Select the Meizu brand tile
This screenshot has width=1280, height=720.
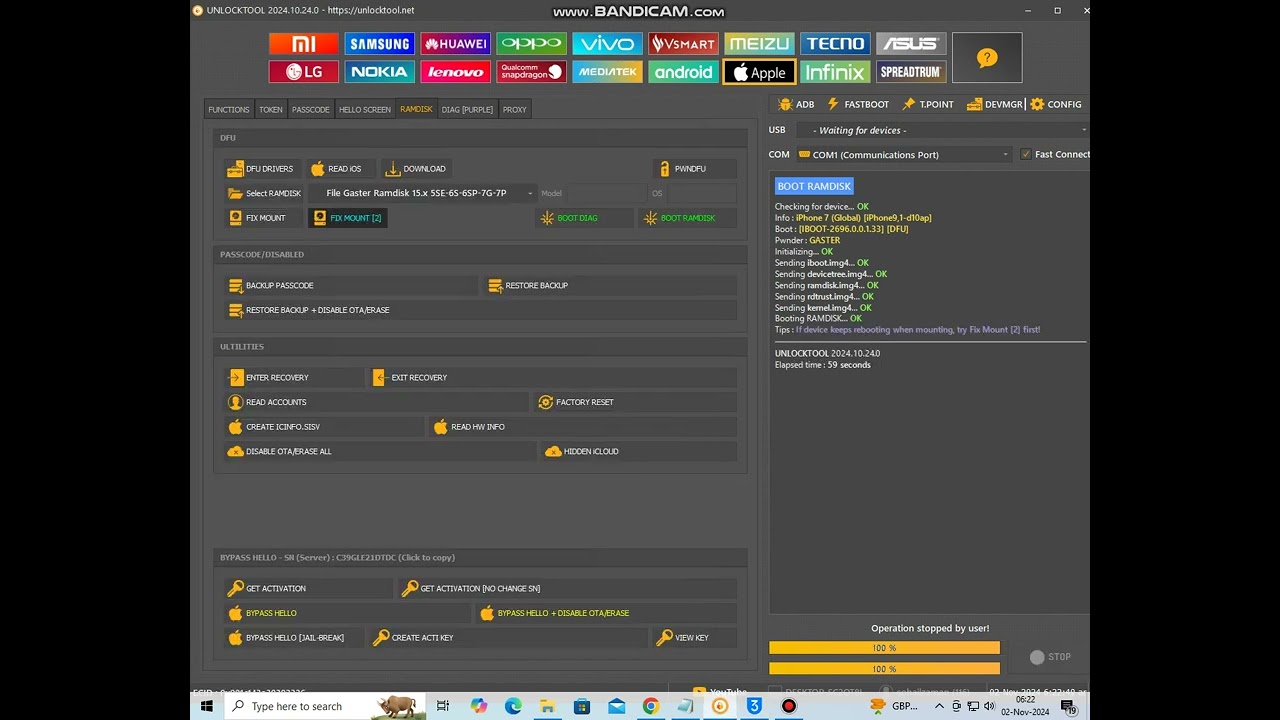pyautogui.click(x=759, y=44)
